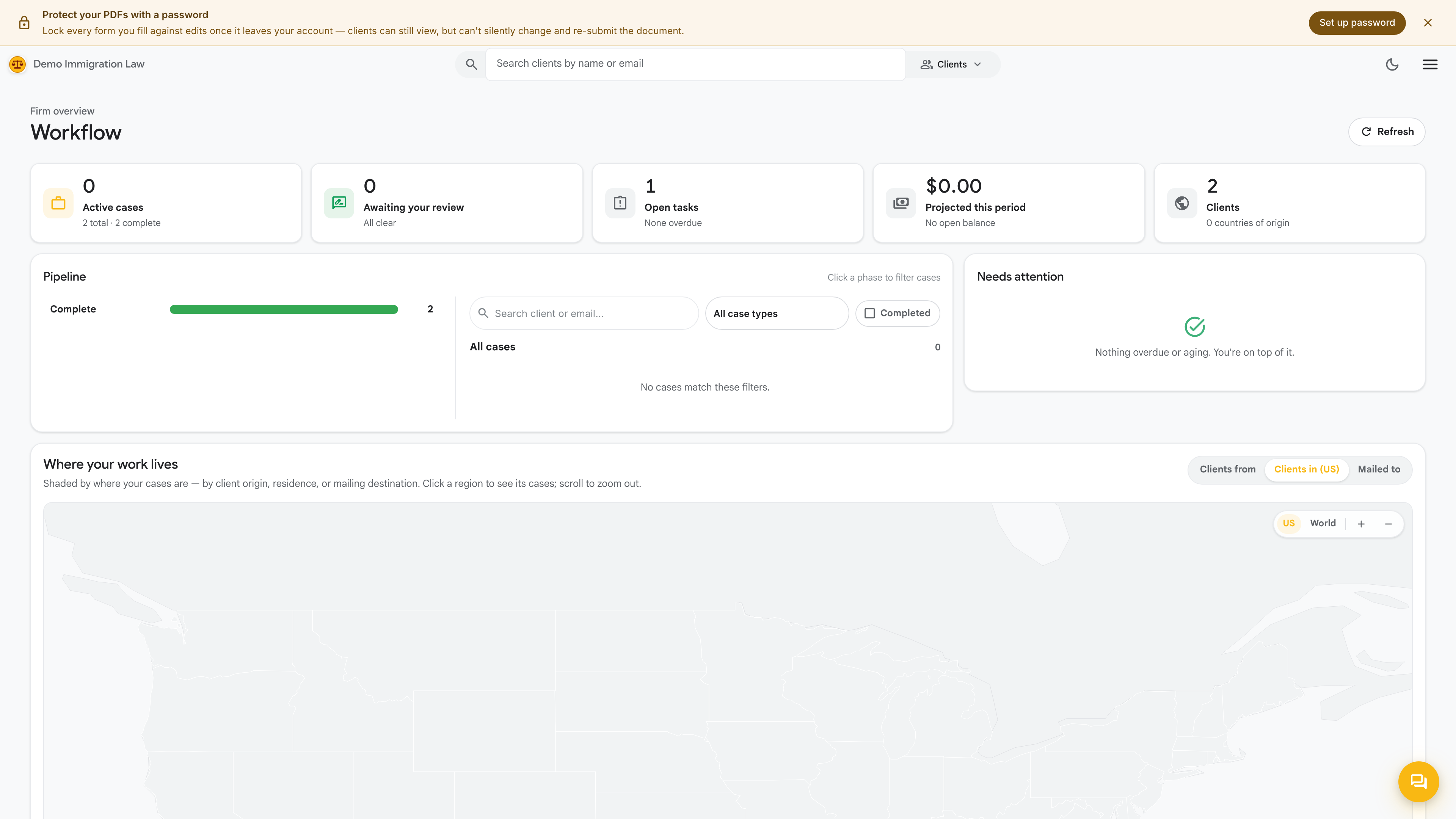Zoom out the map with minus
The width and height of the screenshot is (1456, 819).
tap(1388, 524)
